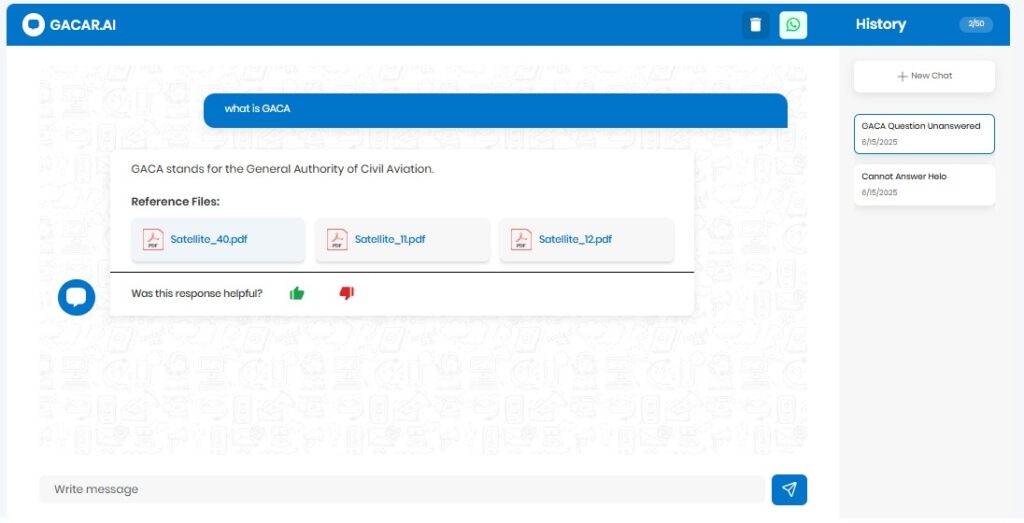1024x523 pixels.
Task: Click the chatbot avatar bubble icon
Action: (77, 297)
